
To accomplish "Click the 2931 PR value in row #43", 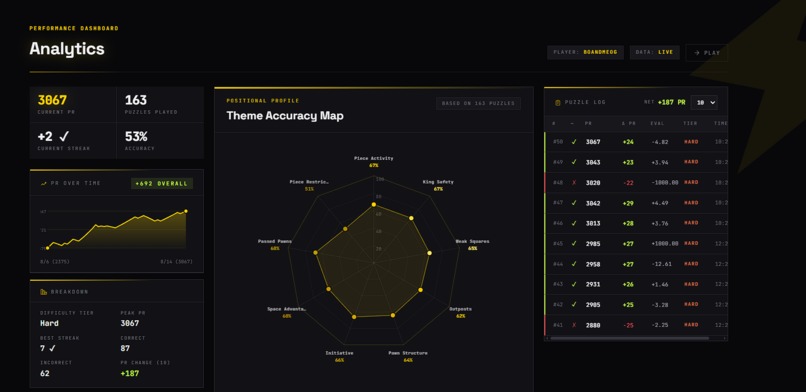I will click(x=593, y=284).
